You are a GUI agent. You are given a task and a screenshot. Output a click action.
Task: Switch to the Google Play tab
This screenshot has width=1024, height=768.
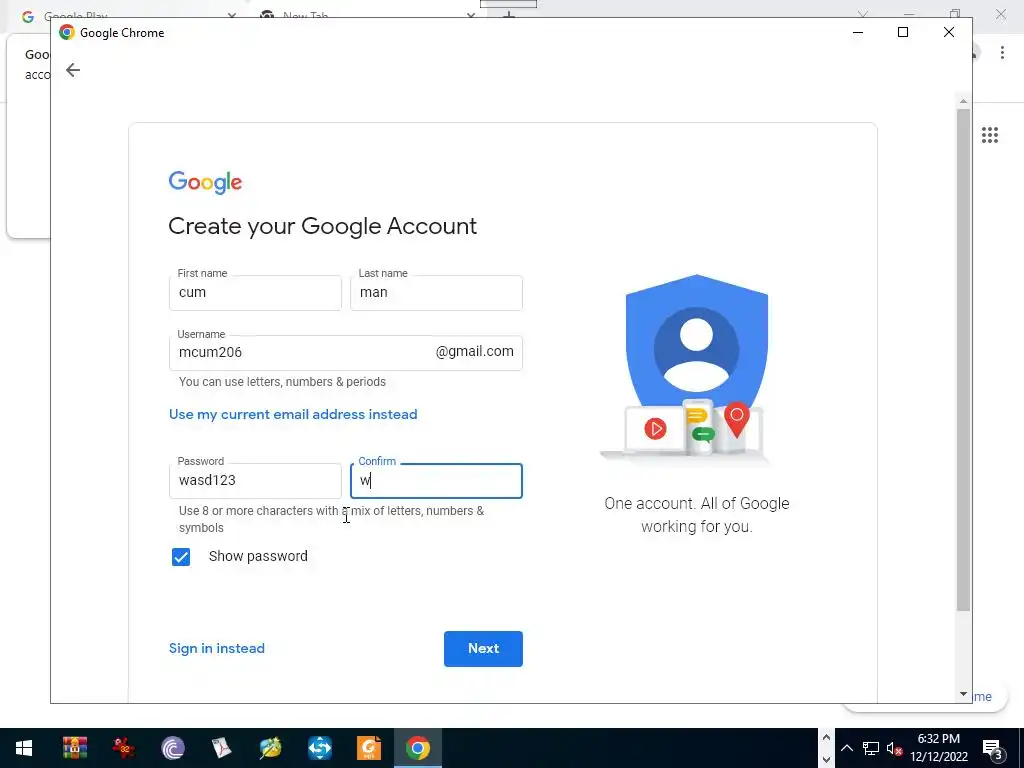(75, 14)
